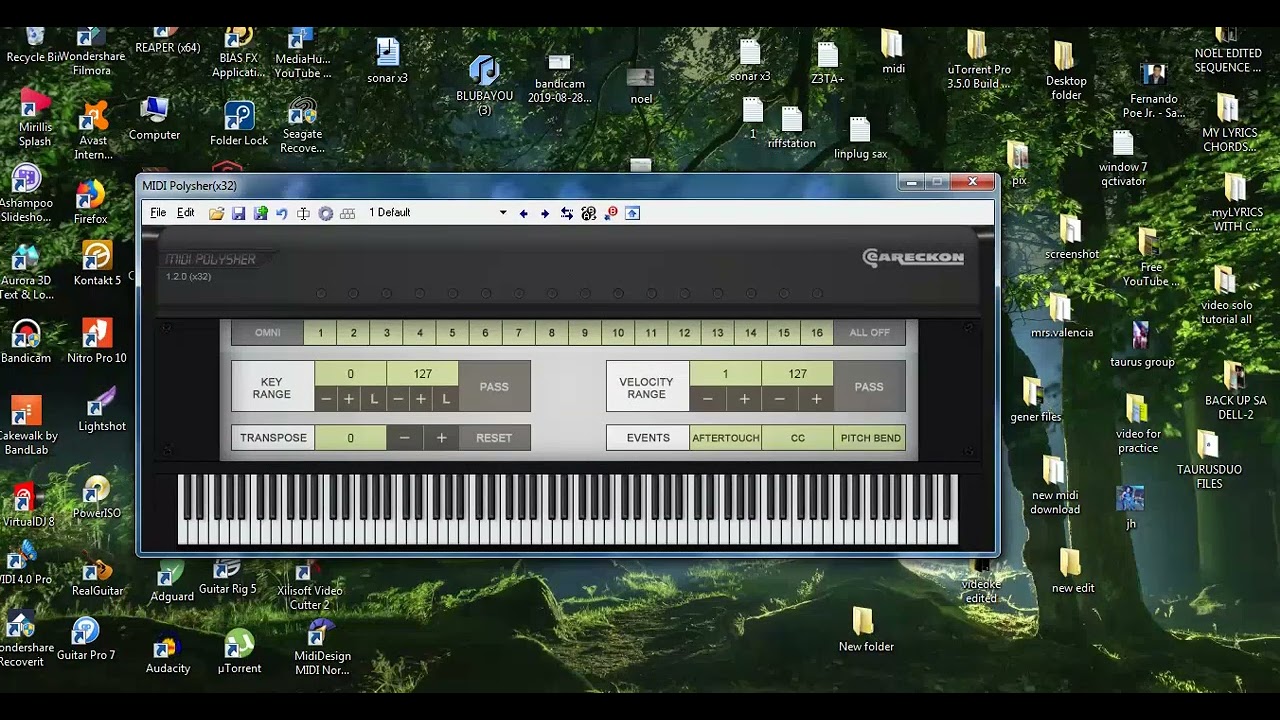Click the Lightshot desktop icon
Viewport: 1280px width, 720px height.
click(x=102, y=409)
